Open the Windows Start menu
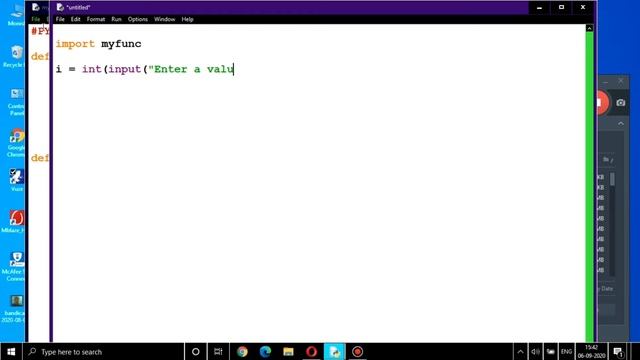Viewport: 640px width, 360px height. pyautogui.click(x=11, y=351)
